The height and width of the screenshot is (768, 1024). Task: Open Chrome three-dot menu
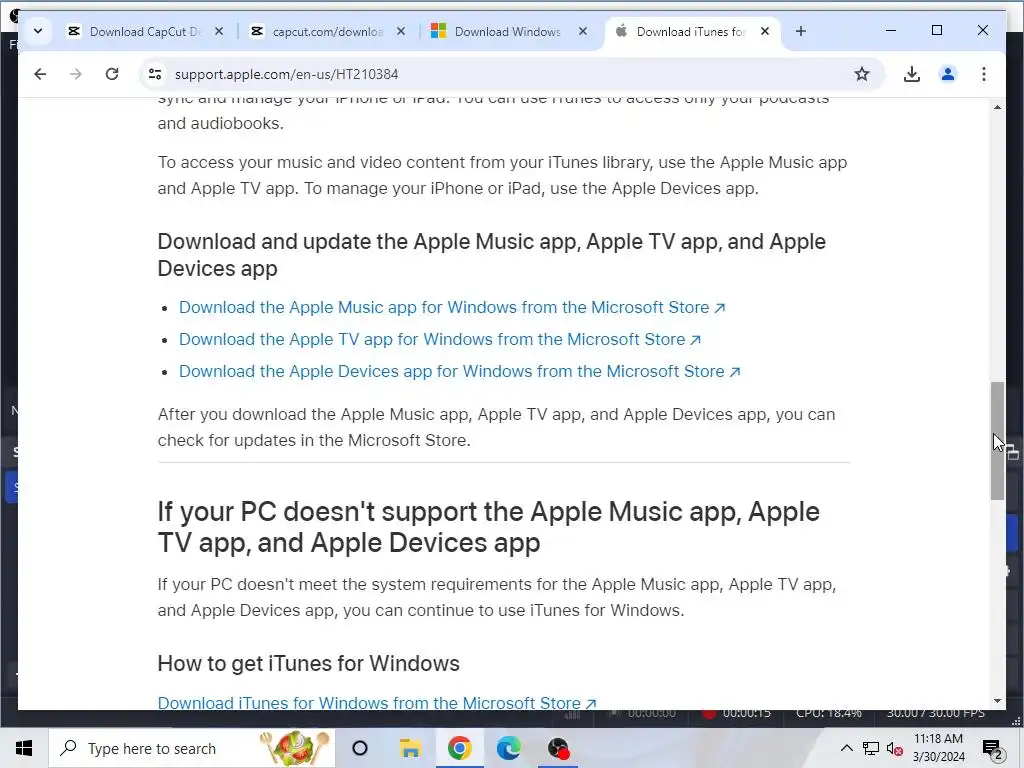click(x=984, y=74)
